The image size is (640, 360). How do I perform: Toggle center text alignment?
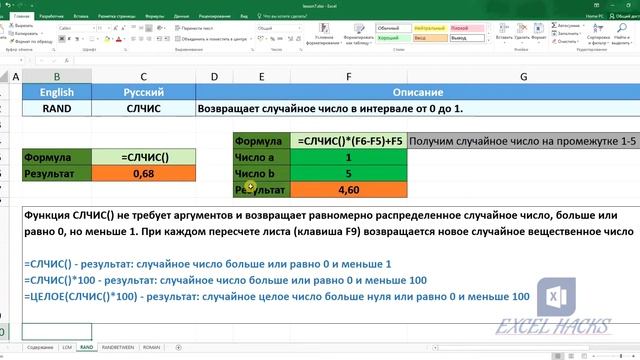point(141,39)
